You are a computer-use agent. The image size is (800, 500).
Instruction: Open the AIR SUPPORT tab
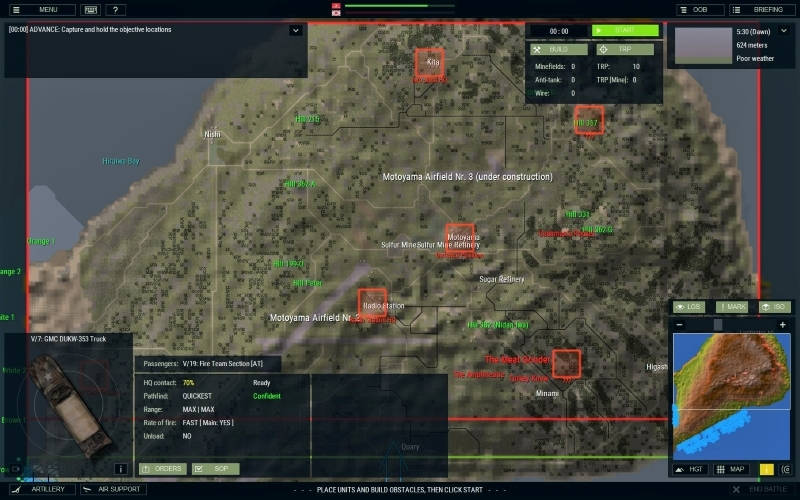113,489
